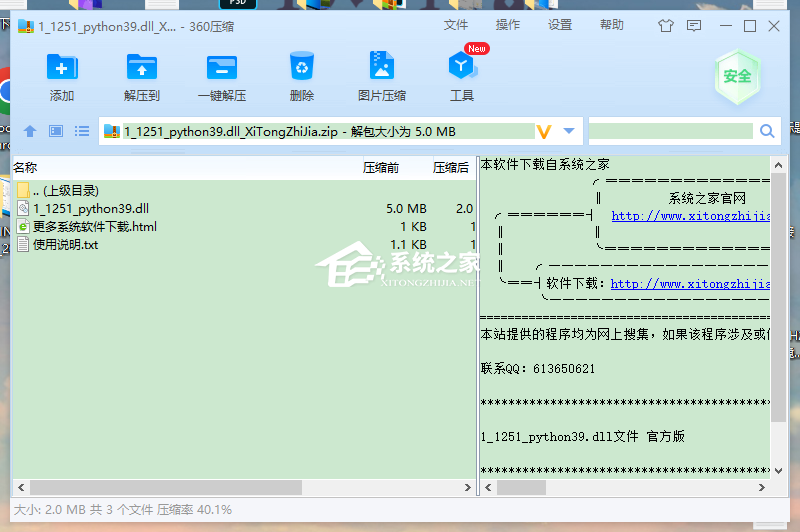Viewport: 800px width, 532px height.
Task: Open the 软件下载 http link
Action: (690, 284)
